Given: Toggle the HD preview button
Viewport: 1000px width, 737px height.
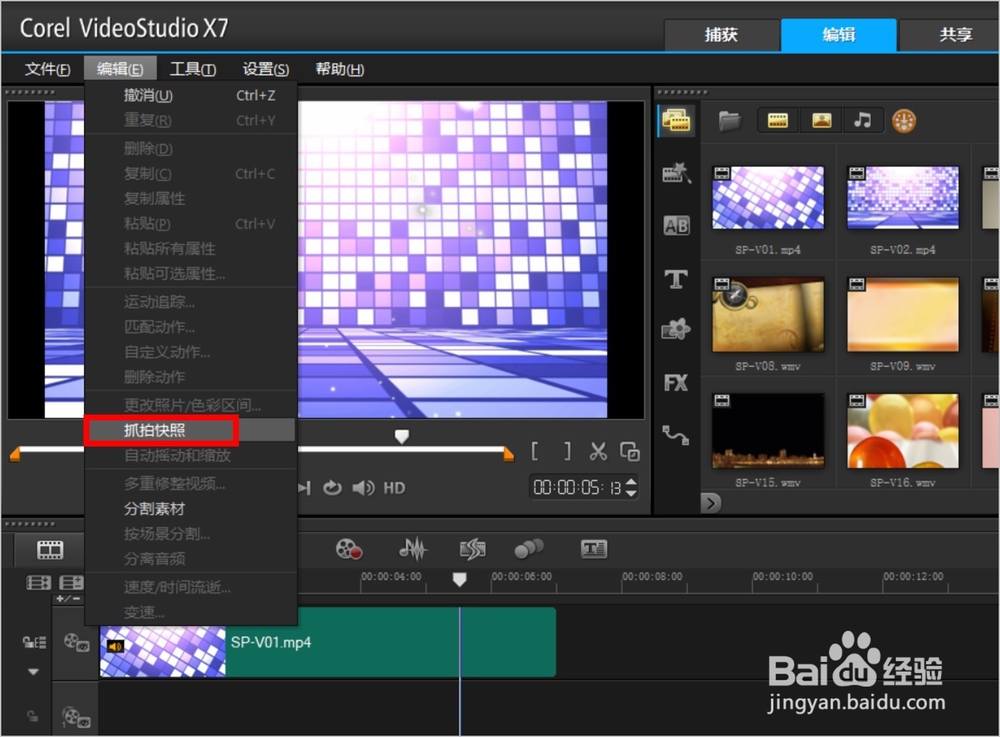Looking at the screenshot, I should click(394, 488).
